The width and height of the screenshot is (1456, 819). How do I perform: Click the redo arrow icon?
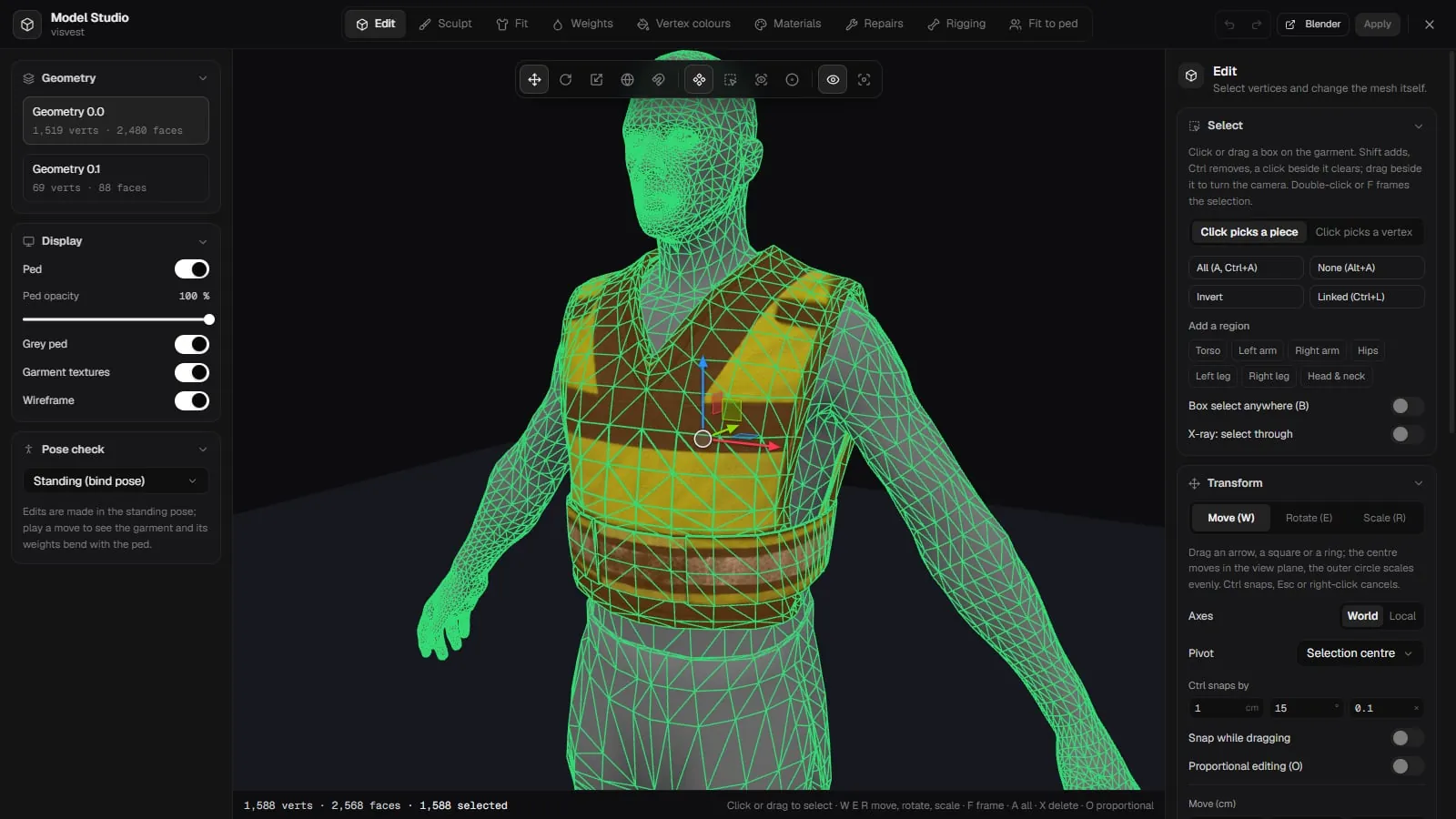coord(1257,25)
